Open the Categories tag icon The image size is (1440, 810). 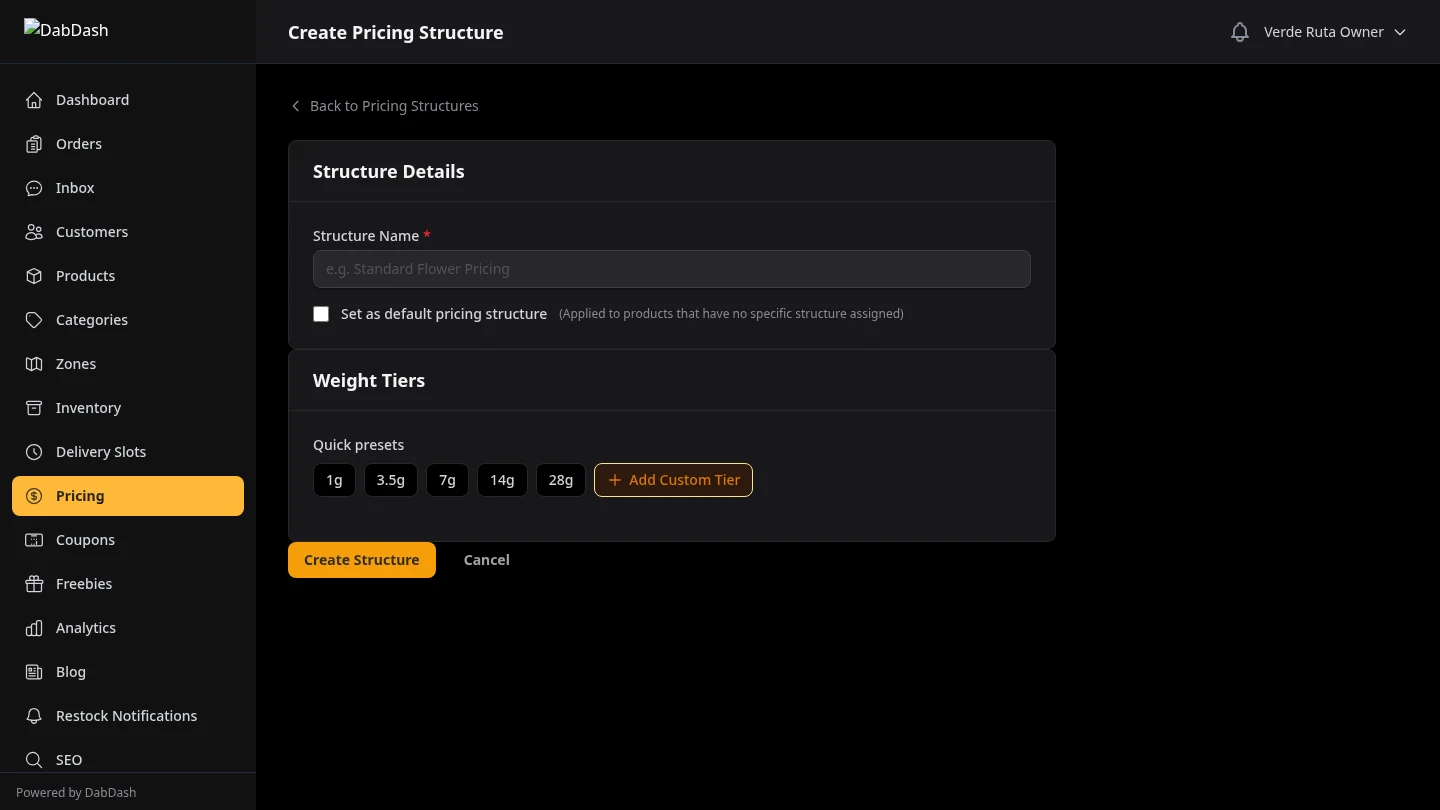tap(33, 320)
